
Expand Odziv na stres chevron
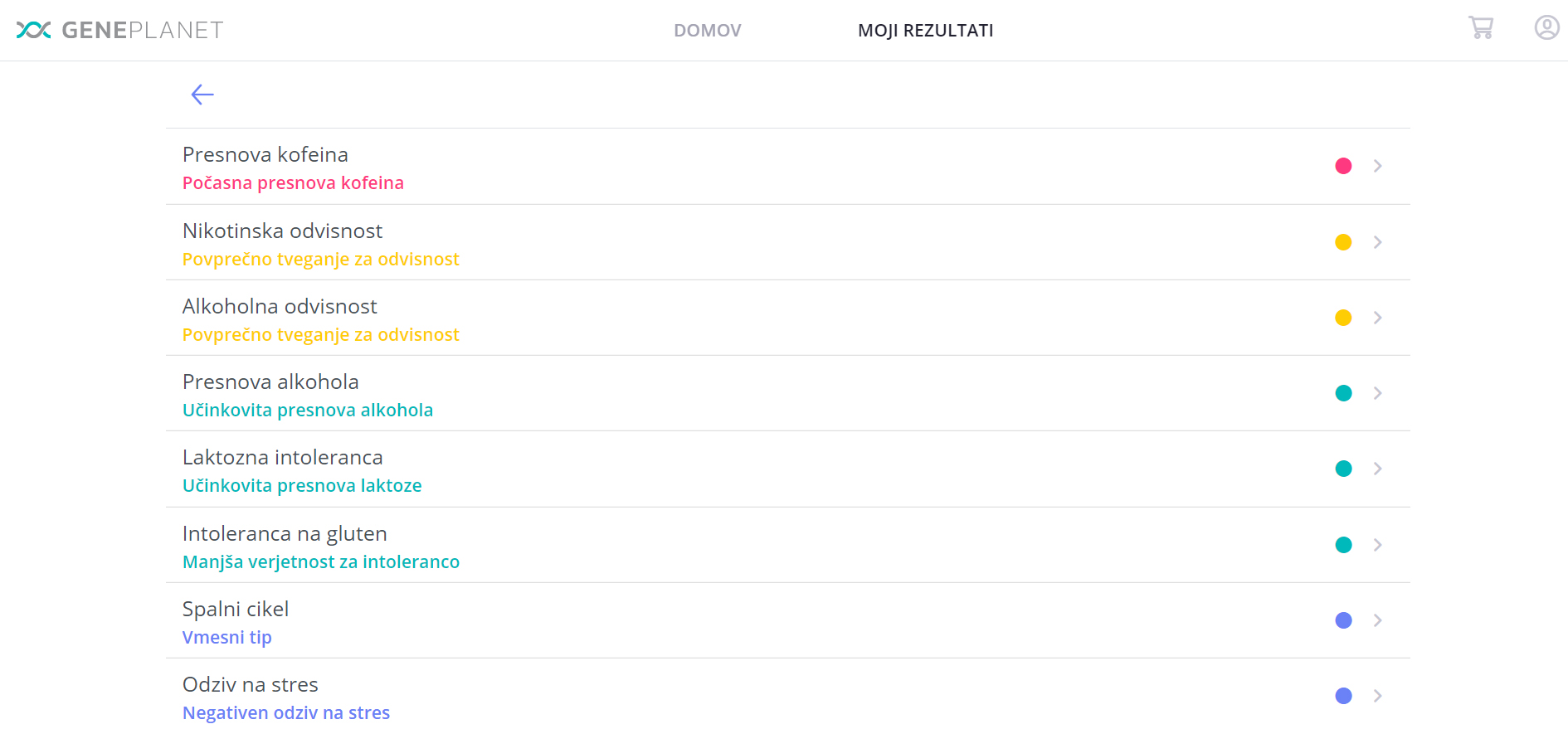(1377, 696)
